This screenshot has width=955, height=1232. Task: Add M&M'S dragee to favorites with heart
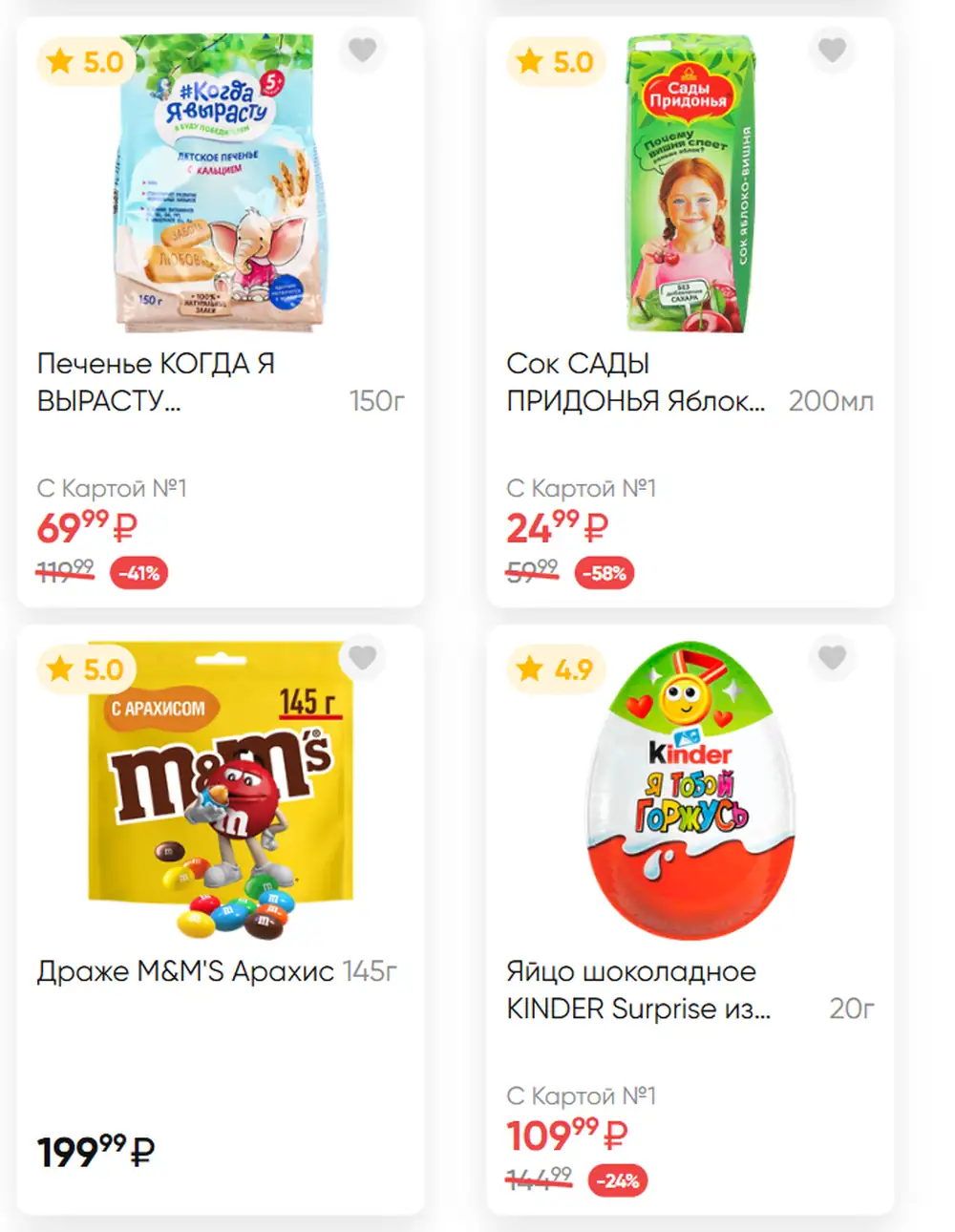point(363,658)
